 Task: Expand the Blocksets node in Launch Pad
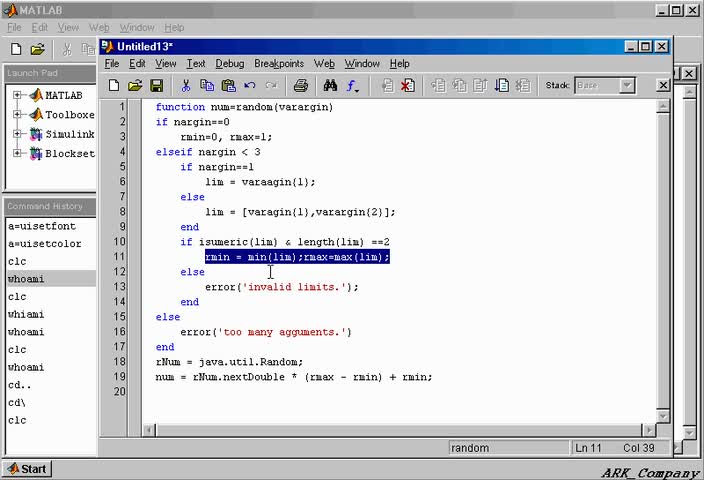(x=17, y=153)
